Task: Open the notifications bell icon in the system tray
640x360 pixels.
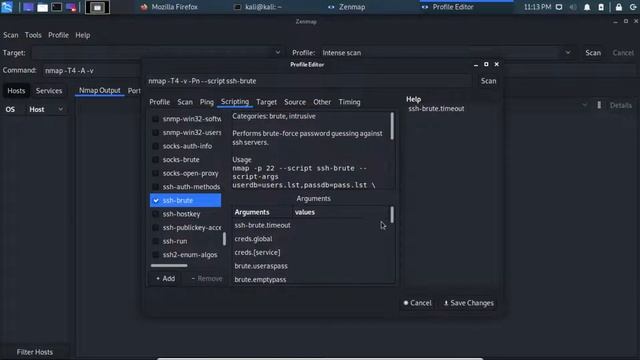Action: (x=587, y=7)
